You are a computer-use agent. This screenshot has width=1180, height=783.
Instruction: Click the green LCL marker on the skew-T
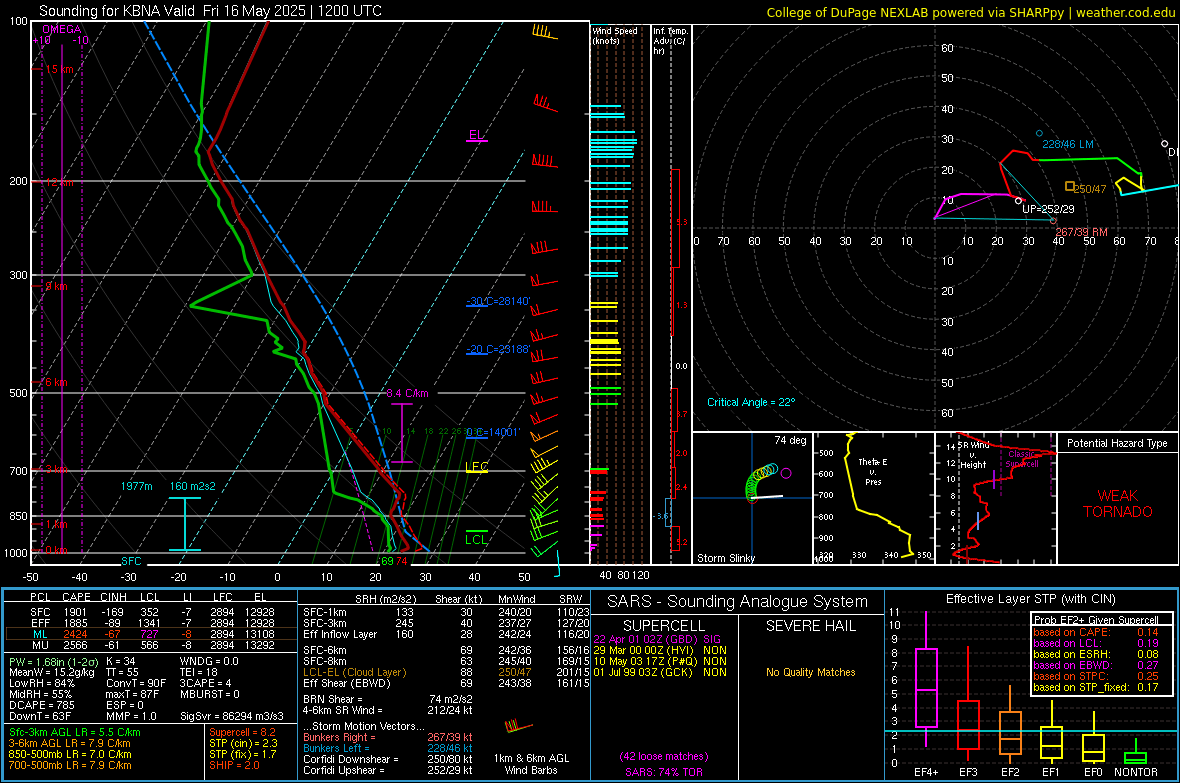(x=476, y=539)
